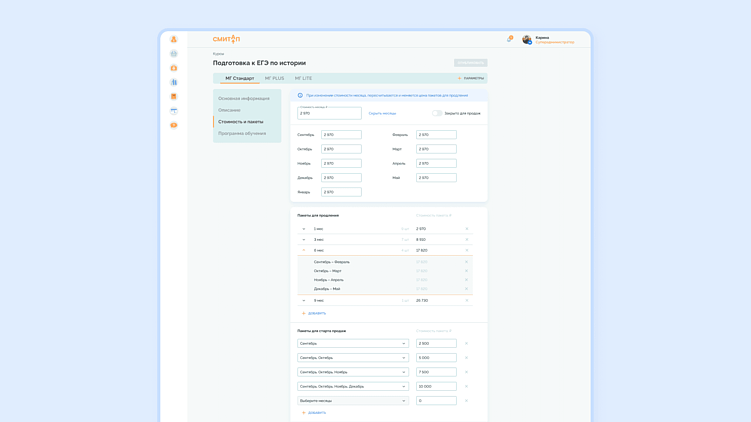
Task: Open the calendar icon in the sidebar
Action: point(174,111)
